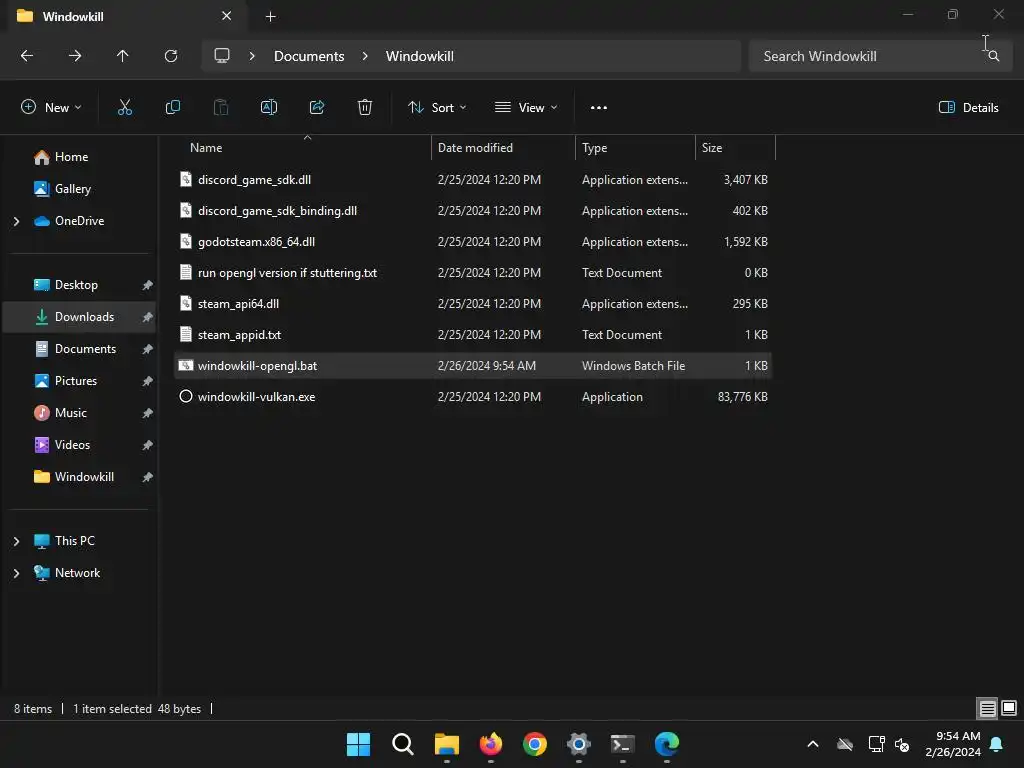Click the Rename icon in toolbar
Screen dimensions: 1024x768
coord(269,107)
